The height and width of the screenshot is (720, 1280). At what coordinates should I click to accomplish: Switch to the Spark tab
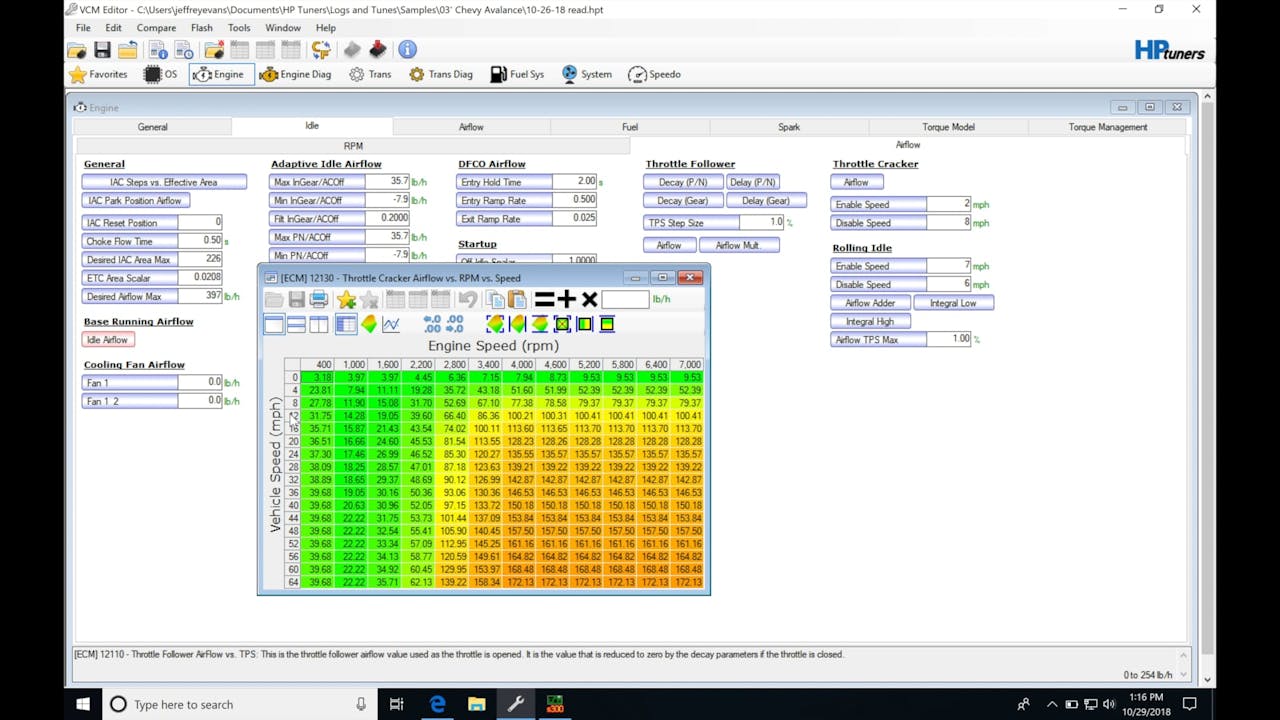pos(789,127)
